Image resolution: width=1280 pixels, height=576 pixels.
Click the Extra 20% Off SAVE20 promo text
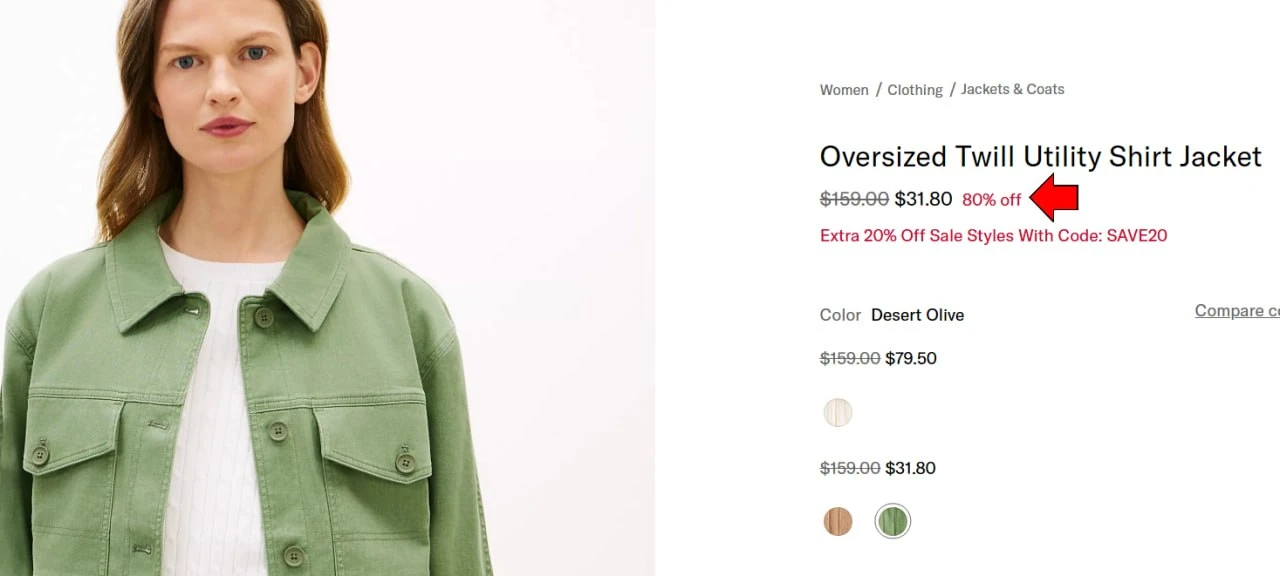point(994,236)
